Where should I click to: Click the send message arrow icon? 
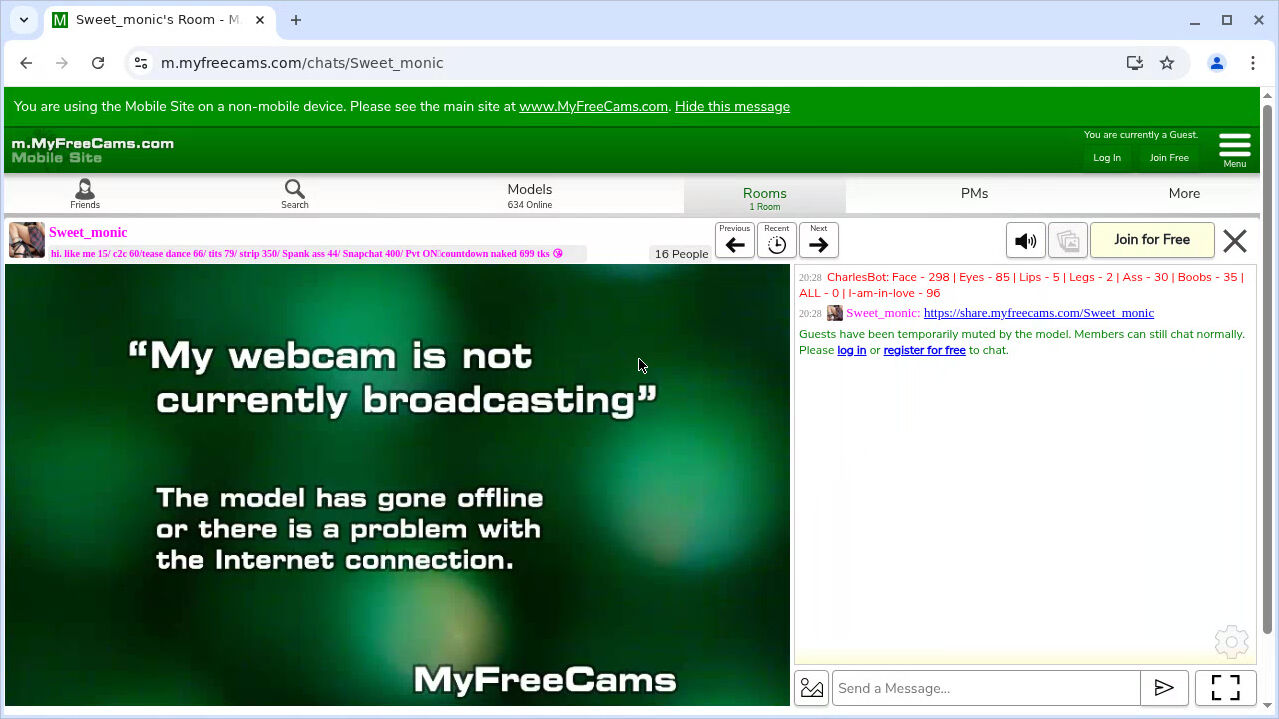(1164, 688)
